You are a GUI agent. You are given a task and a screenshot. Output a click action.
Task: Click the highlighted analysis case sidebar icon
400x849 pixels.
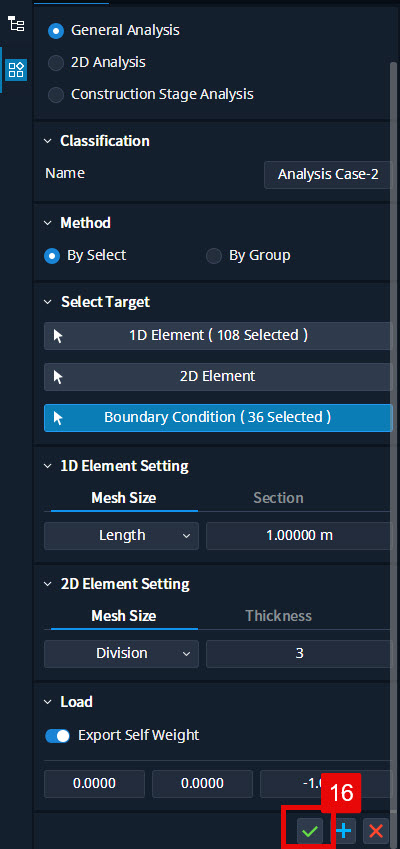(16, 70)
